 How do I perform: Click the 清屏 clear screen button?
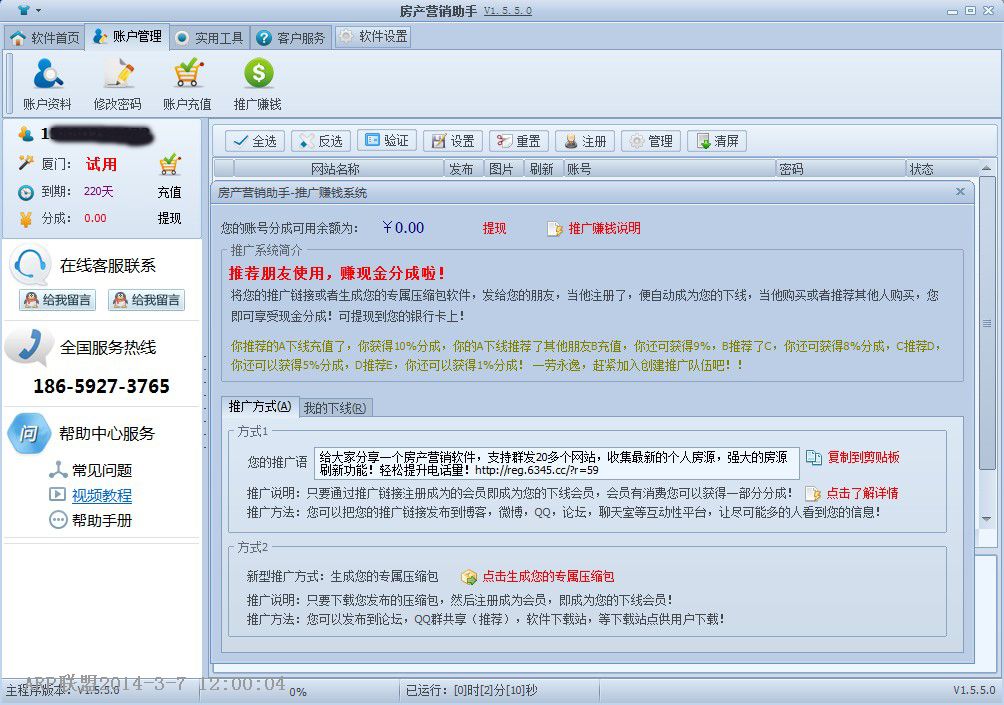tap(717, 141)
